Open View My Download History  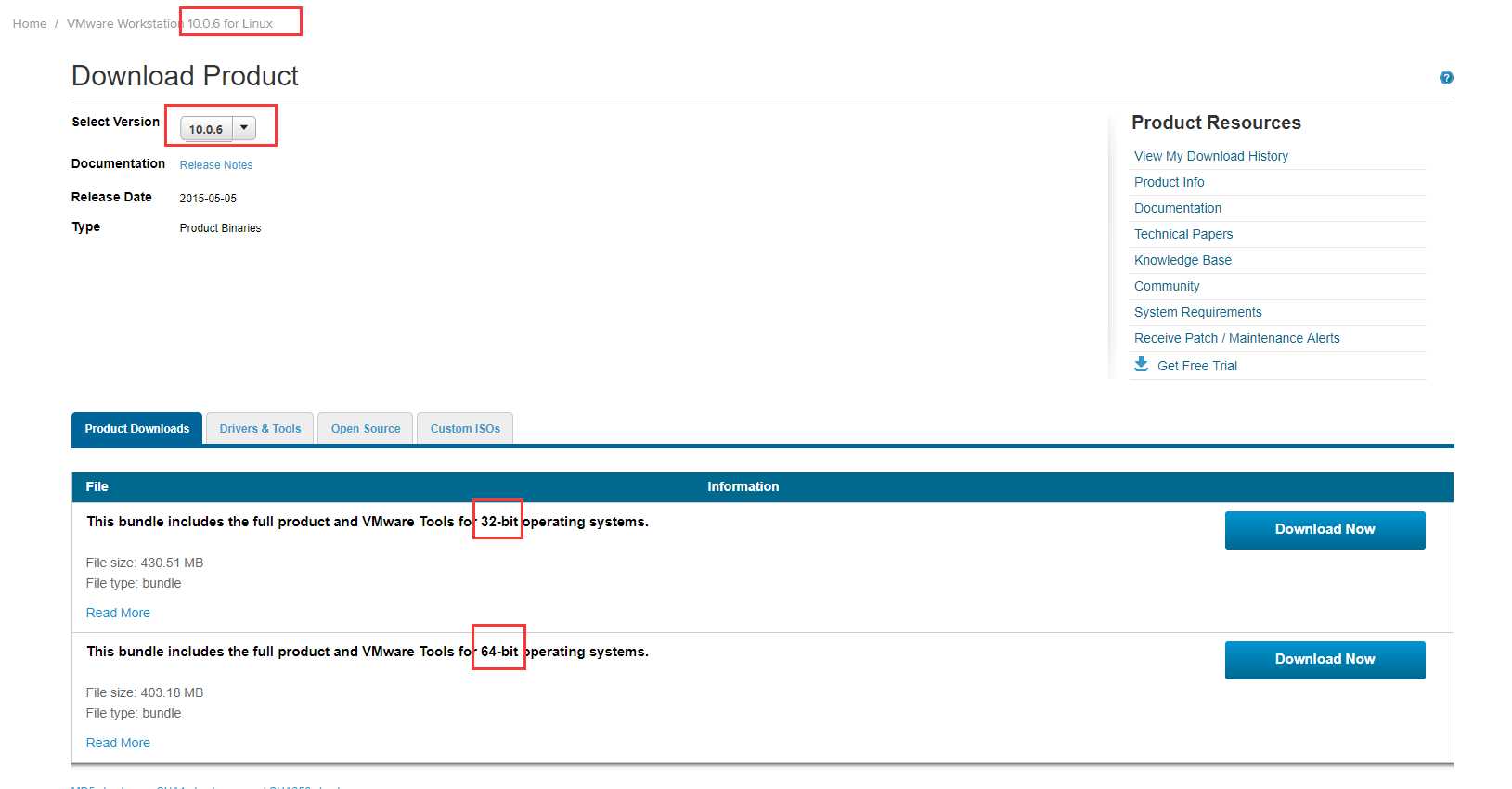pos(1211,156)
